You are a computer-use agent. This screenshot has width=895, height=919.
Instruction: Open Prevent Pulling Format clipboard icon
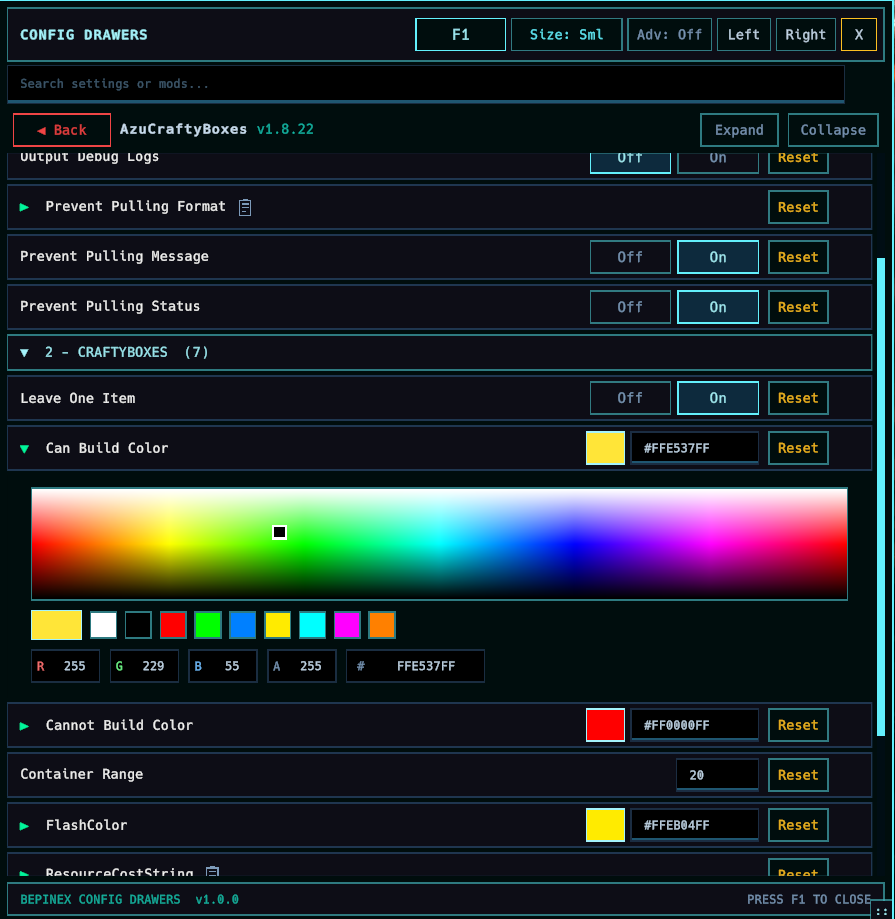[x=245, y=207]
